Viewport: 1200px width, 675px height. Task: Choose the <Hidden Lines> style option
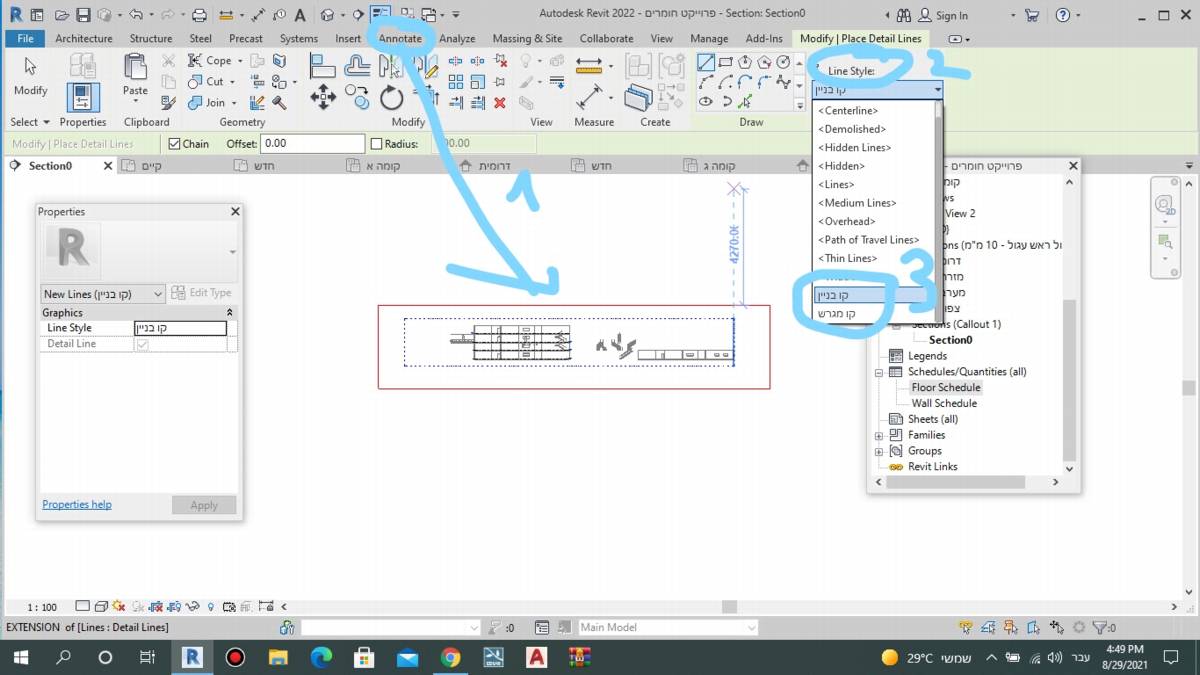point(854,148)
